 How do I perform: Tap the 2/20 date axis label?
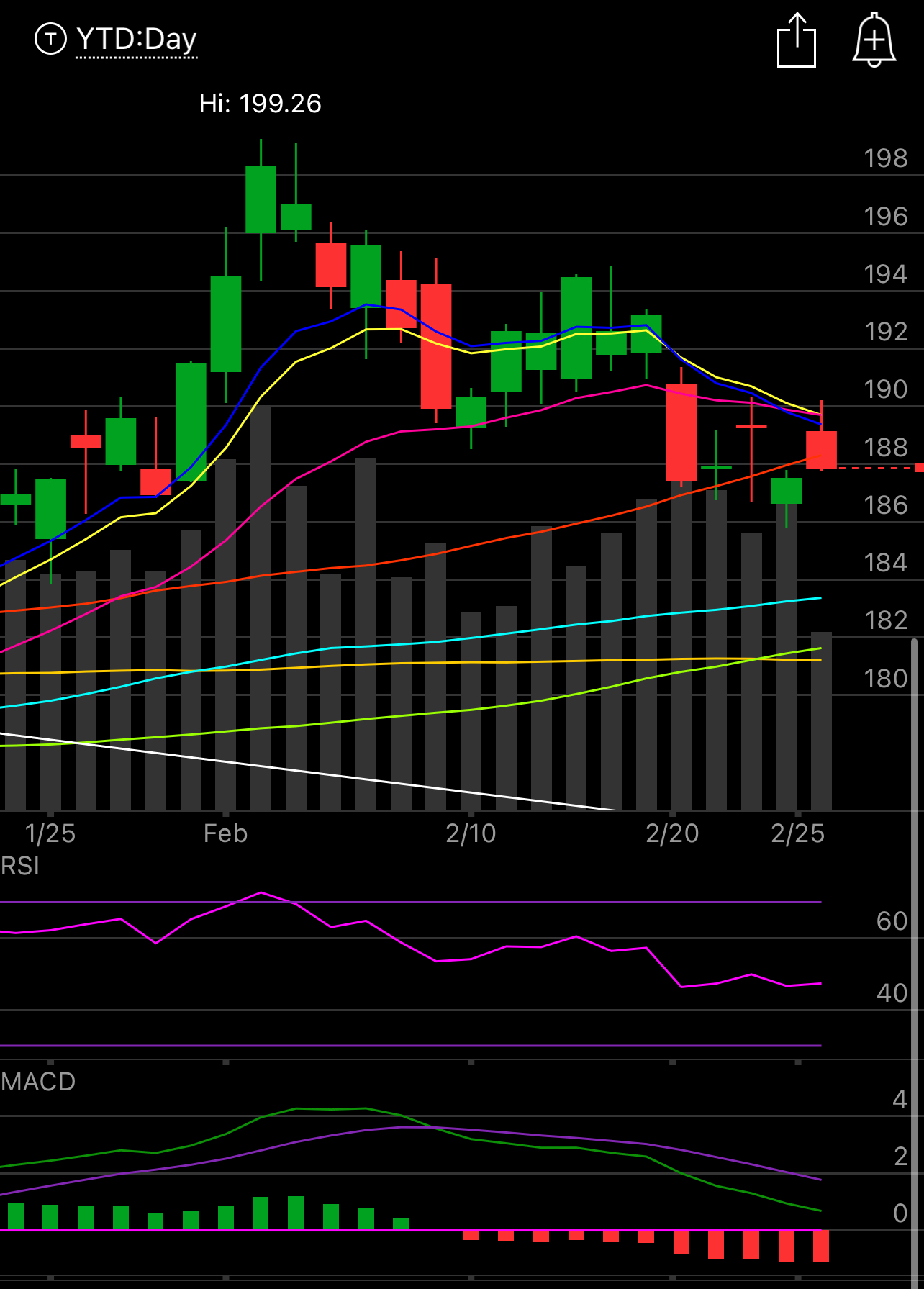(x=672, y=833)
